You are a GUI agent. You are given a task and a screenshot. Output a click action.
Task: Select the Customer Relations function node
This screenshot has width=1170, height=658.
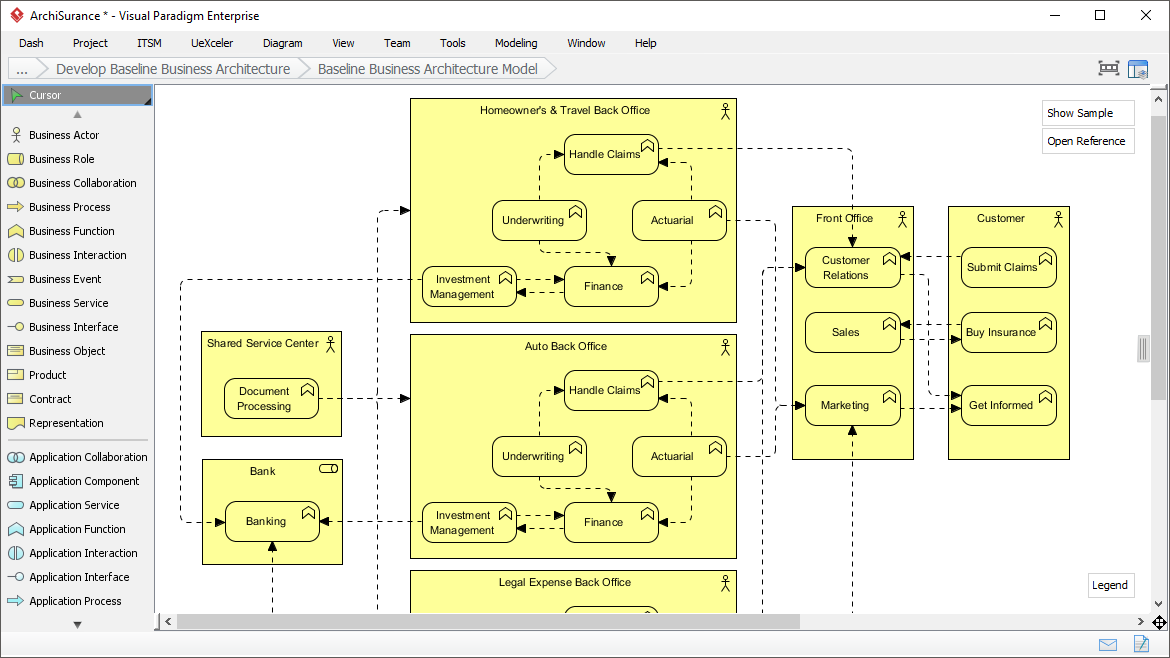(x=853, y=268)
